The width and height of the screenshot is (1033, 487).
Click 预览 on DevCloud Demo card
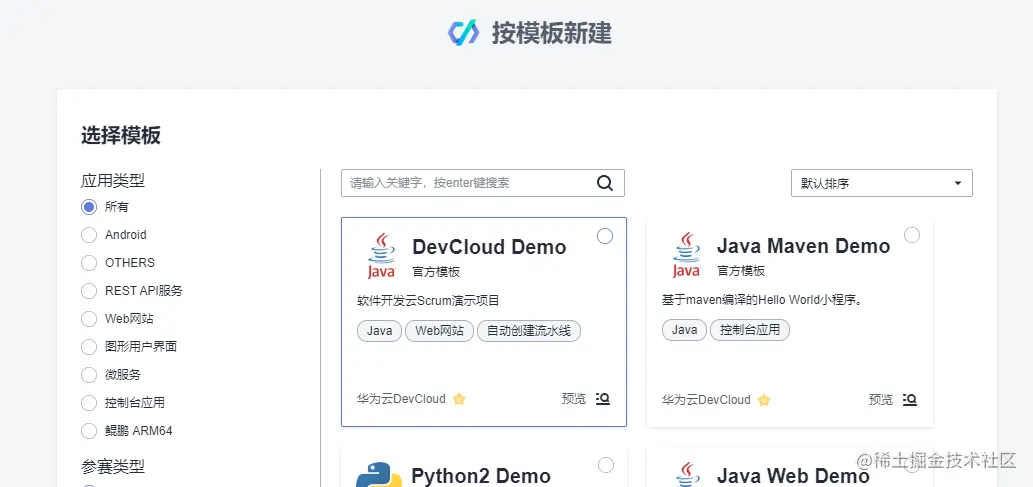tap(573, 399)
